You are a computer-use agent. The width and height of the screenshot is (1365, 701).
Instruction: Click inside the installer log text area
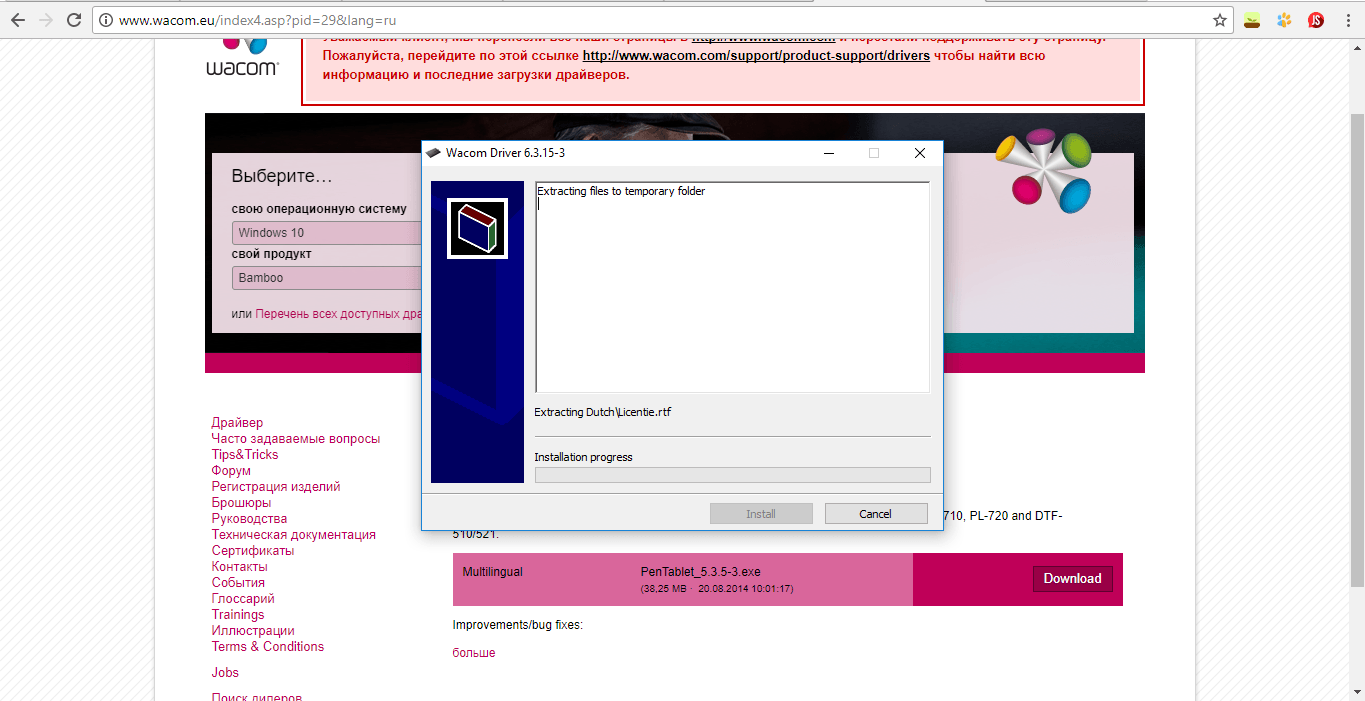[x=732, y=287]
